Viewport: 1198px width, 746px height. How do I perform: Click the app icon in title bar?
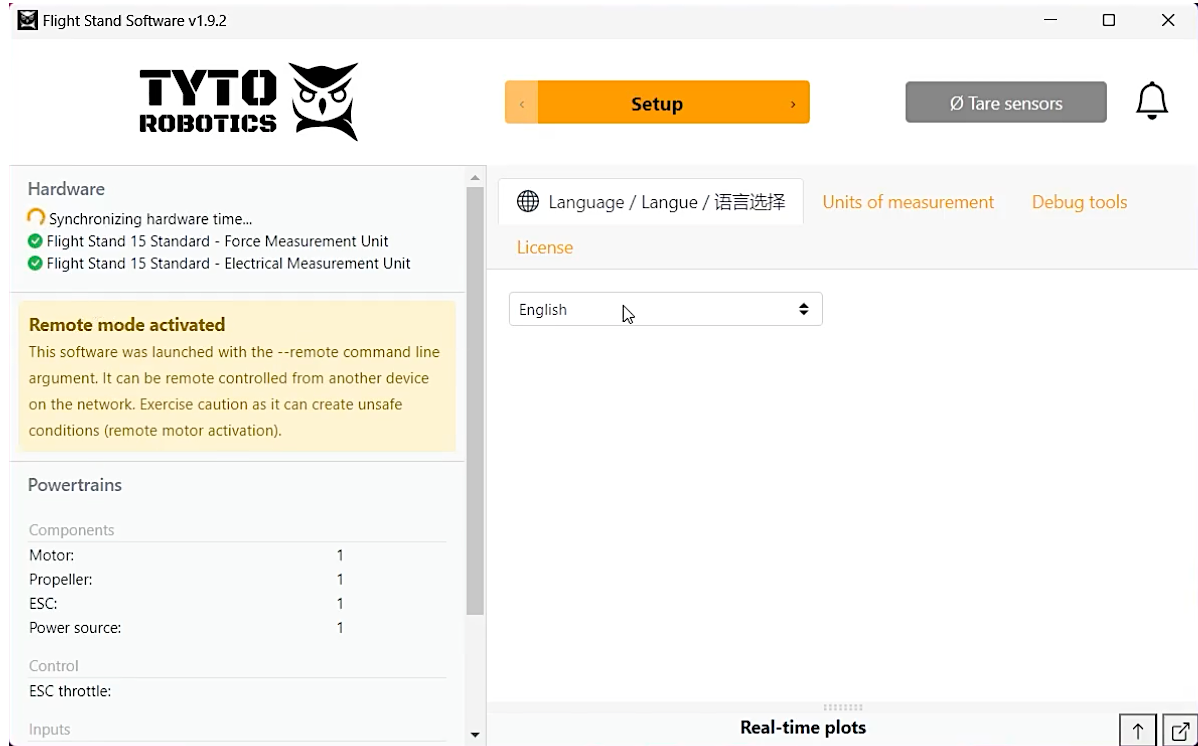click(x=27, y=20)
